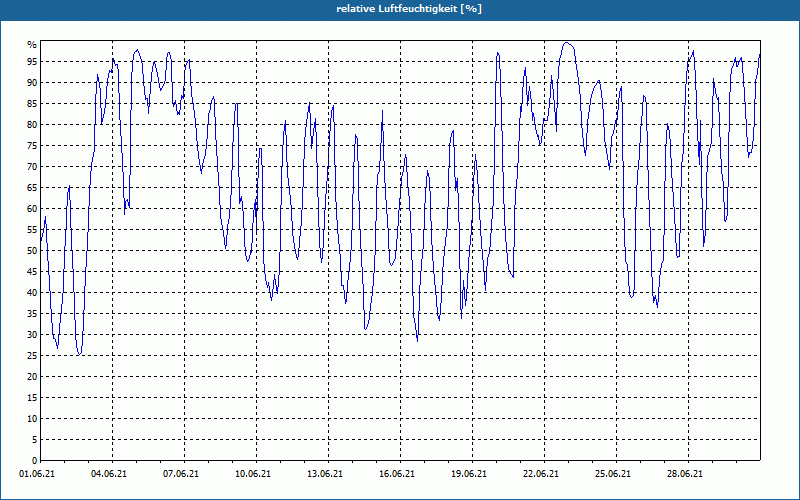The image size is (800, 500).
Task: Click the 70 value on y-axis
Action: (x=32, y=167)
